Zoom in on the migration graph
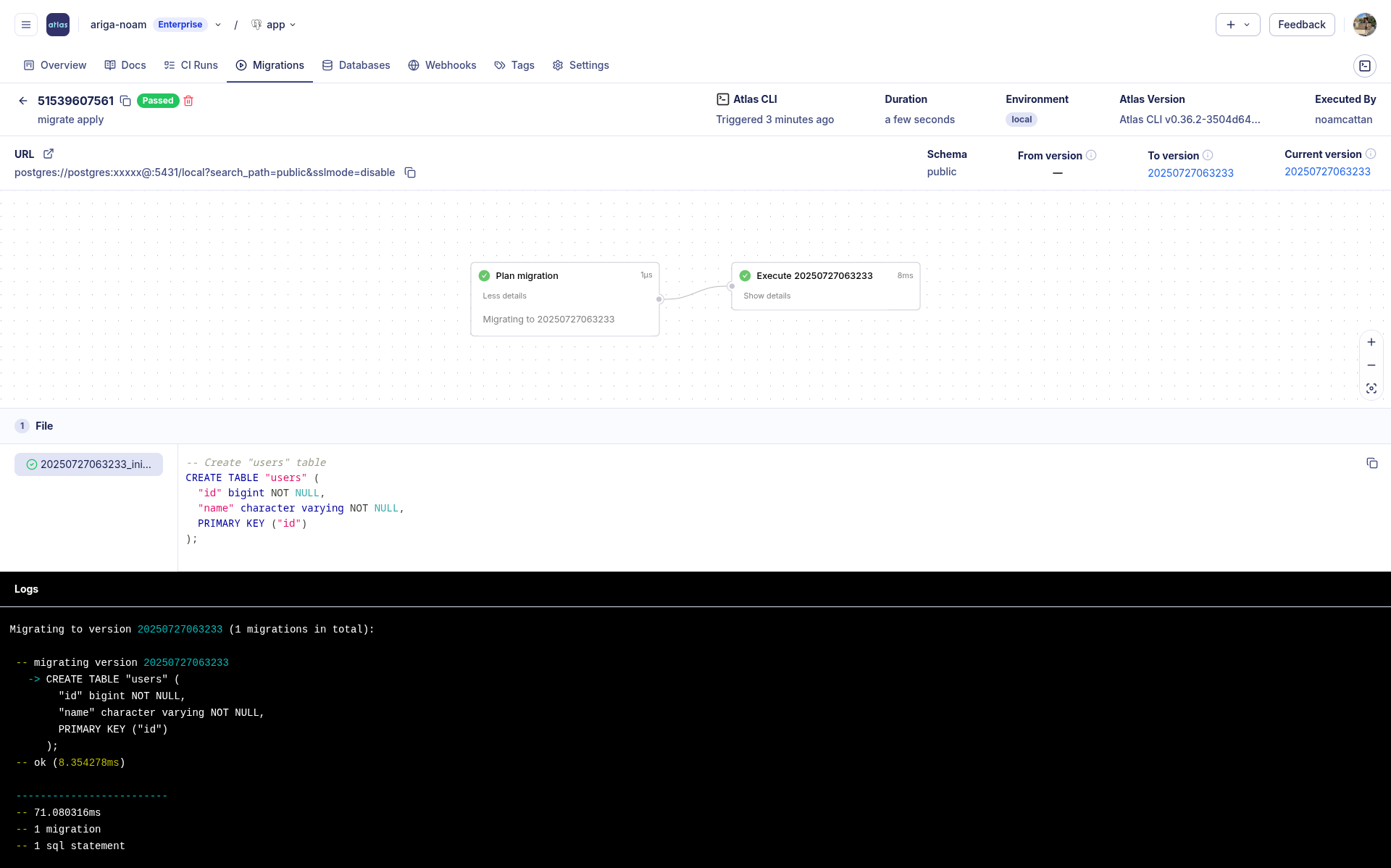Screen dimensions: 1391x868 (x=1371, y=342)
